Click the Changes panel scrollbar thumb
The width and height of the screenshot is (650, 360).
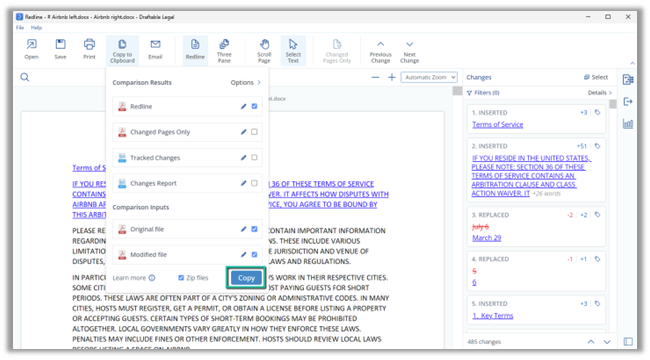tap(613, 104)
